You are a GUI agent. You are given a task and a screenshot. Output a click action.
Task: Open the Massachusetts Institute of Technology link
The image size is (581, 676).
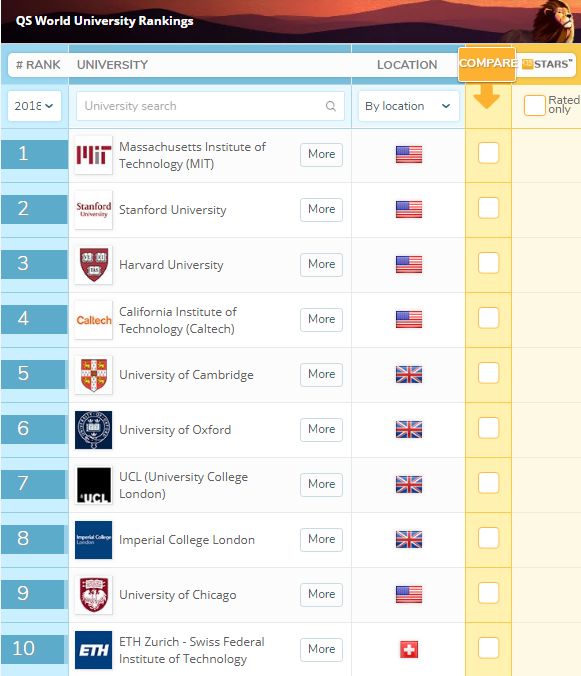tap(192, 155)
